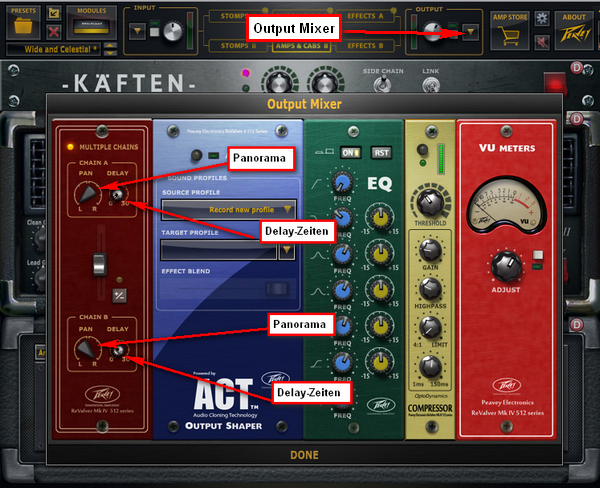Click the Input level knob
Viewport: 600px width, 488px height.
click(x=173, y=31)
